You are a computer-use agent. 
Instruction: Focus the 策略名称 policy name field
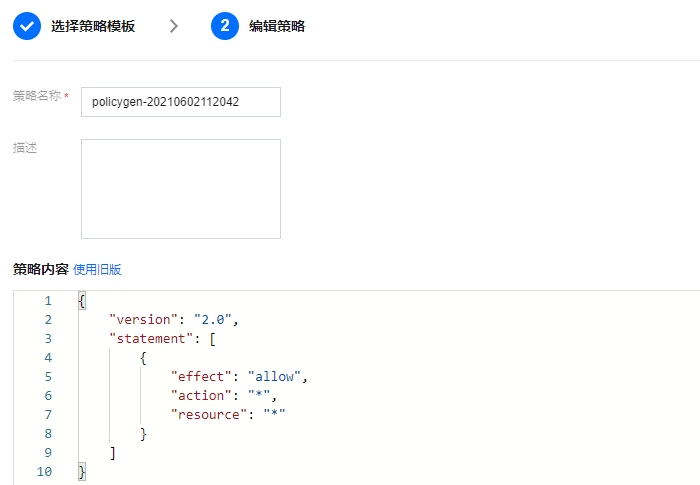point(180,102)
